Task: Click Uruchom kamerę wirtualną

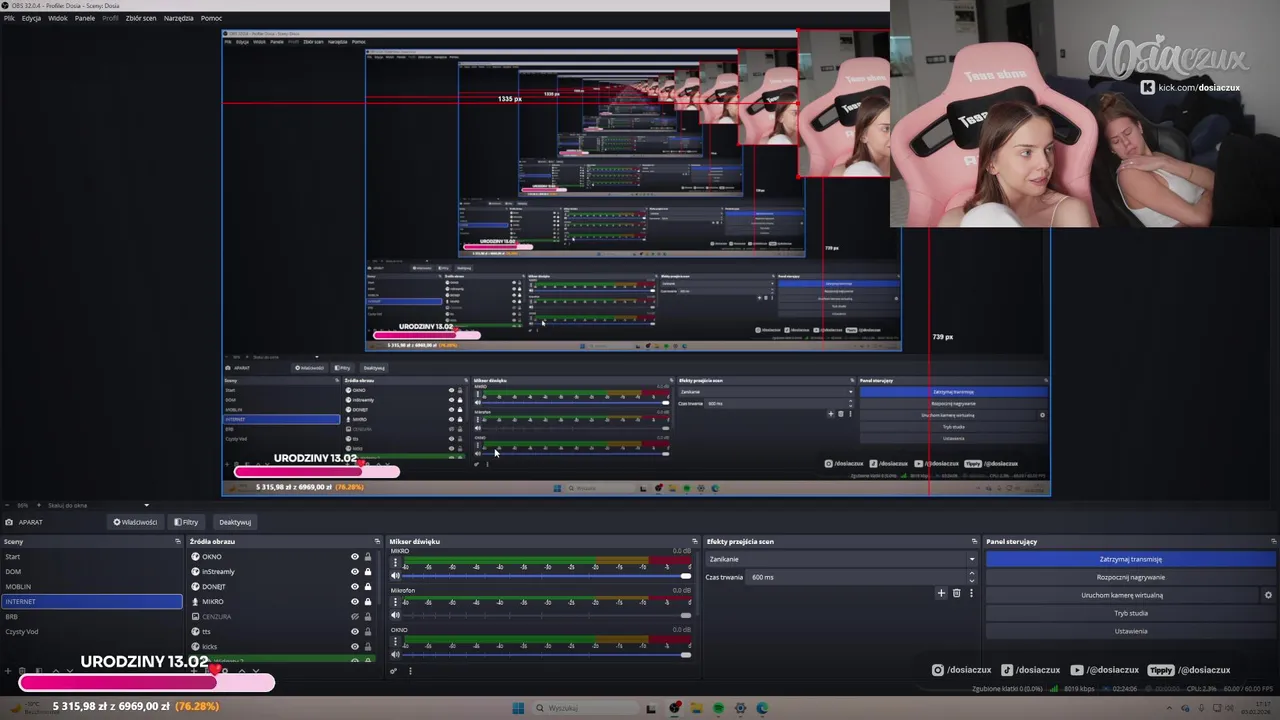Action: [x=1122, y=595]
